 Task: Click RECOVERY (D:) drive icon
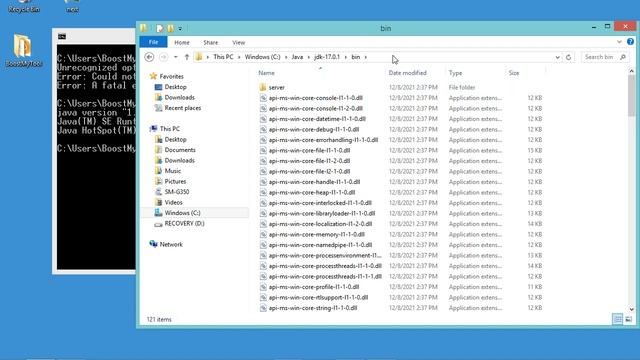point(158,224)
